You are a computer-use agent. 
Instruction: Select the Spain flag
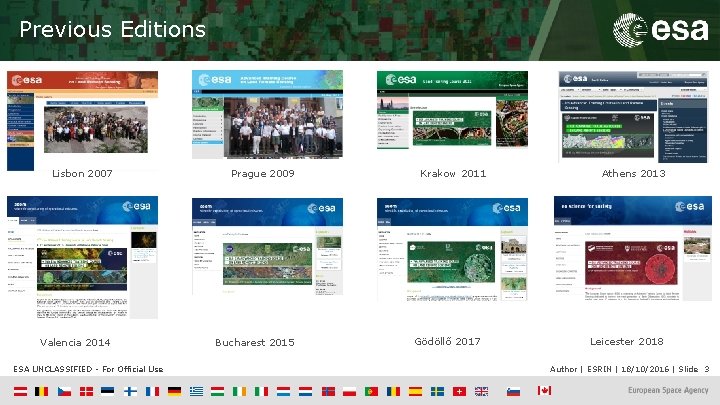point(416,391)
